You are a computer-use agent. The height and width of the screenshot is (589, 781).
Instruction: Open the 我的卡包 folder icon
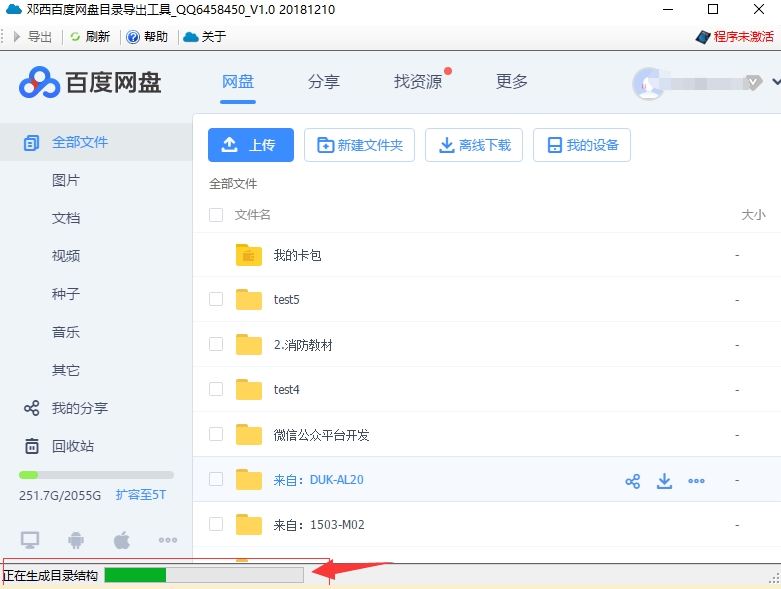click(249, 255)
